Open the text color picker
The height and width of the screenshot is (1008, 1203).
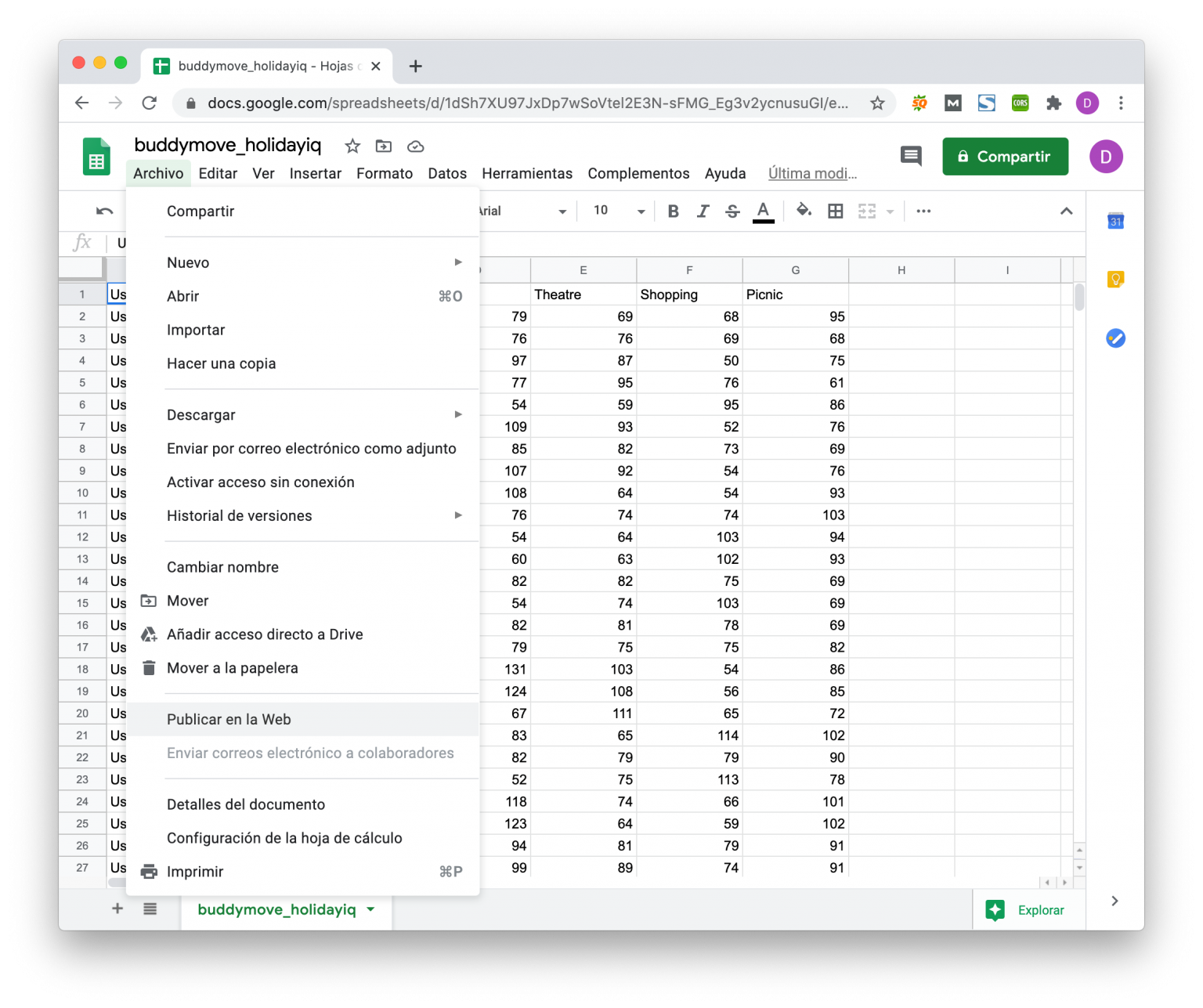[763, 211]
